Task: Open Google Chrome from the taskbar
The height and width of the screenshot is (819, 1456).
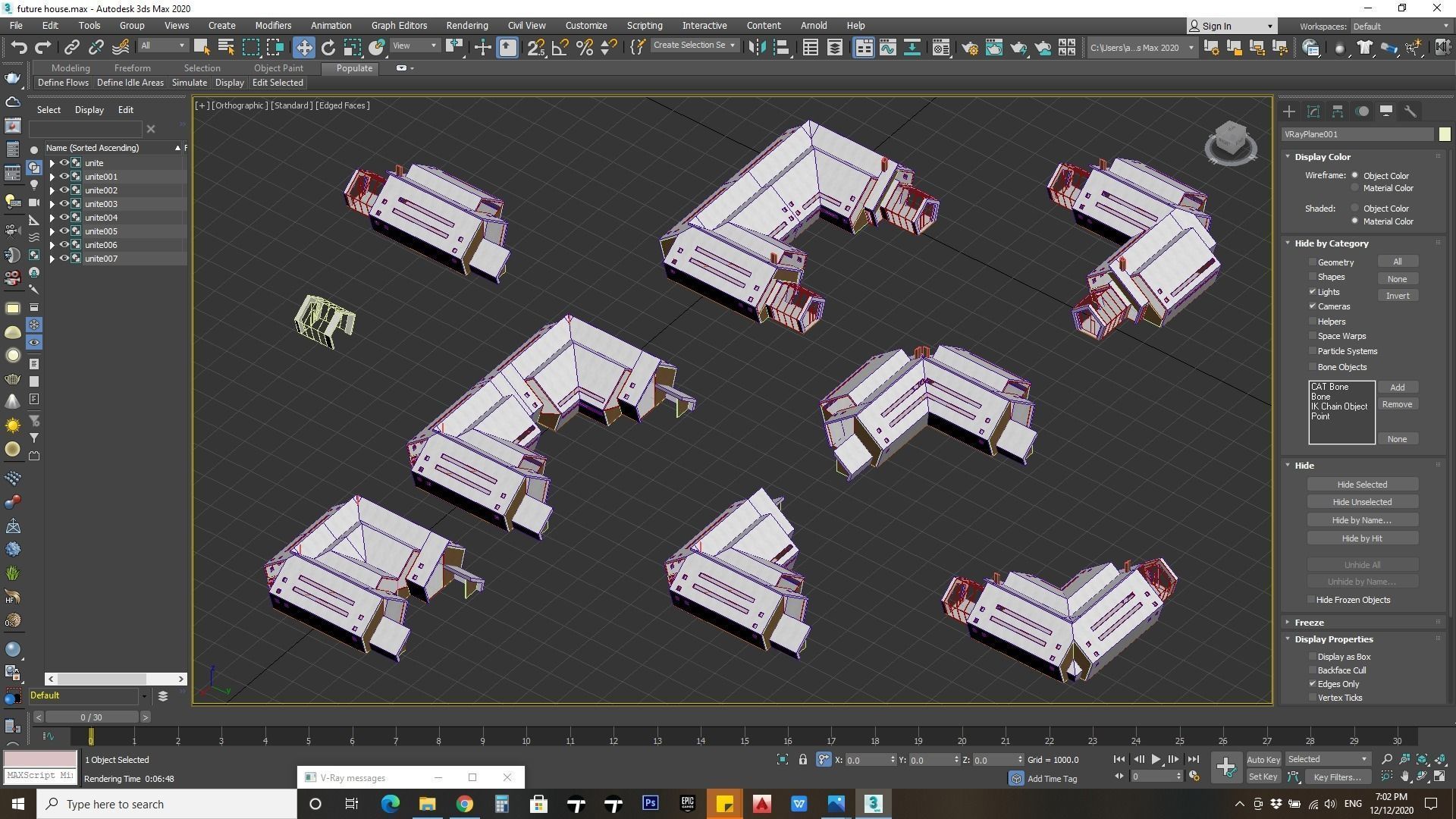Action: [464, 804]
